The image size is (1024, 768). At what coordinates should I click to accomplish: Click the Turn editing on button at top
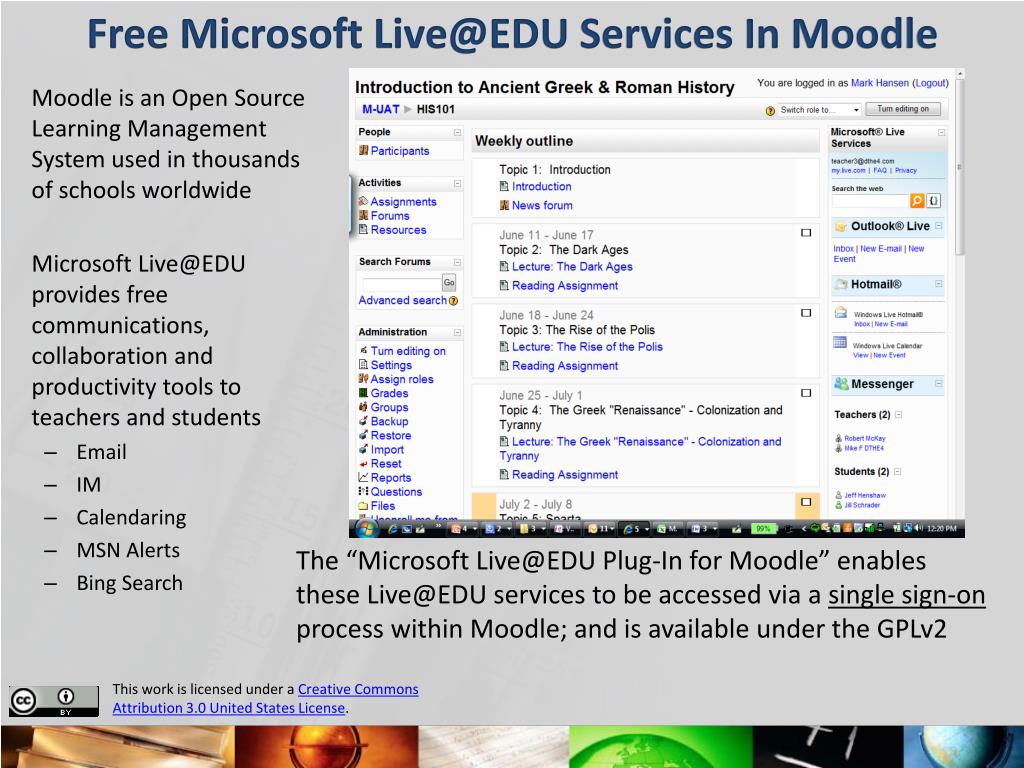coord(903,109)
